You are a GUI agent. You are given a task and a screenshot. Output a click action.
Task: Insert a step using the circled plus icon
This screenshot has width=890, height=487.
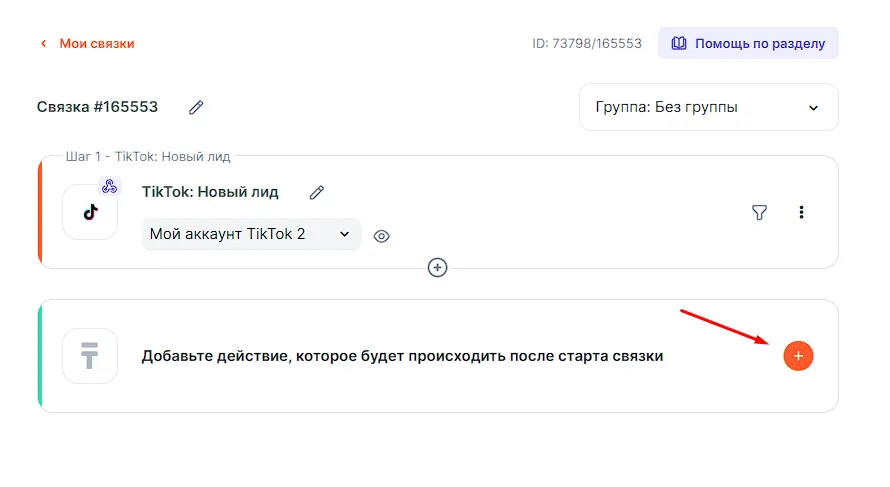437,267
